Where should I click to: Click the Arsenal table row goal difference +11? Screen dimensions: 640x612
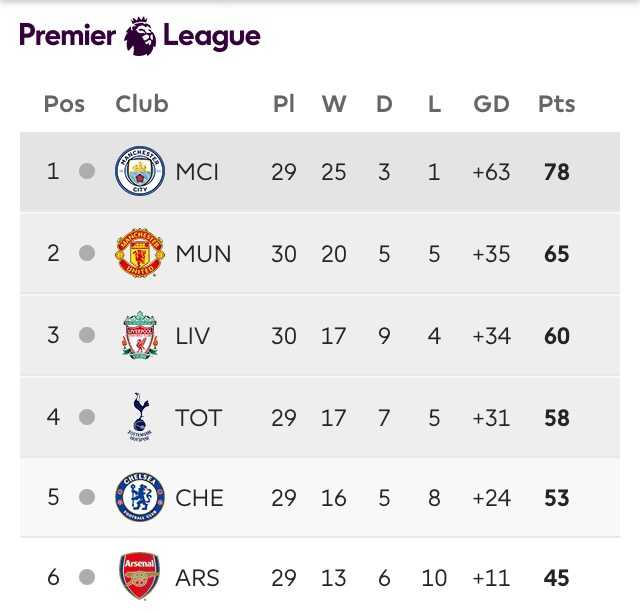[491, 578]
